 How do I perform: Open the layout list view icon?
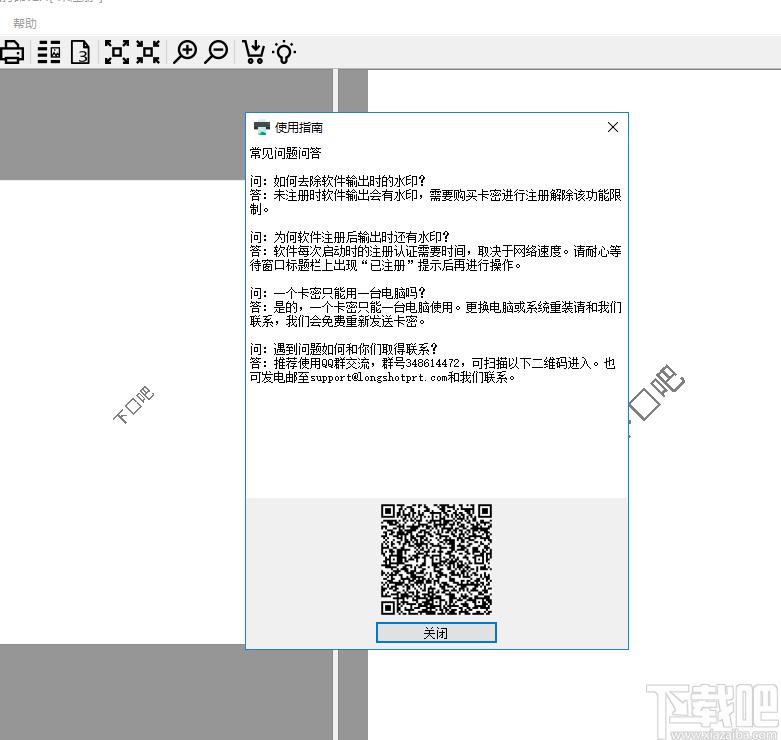[49, 52]
